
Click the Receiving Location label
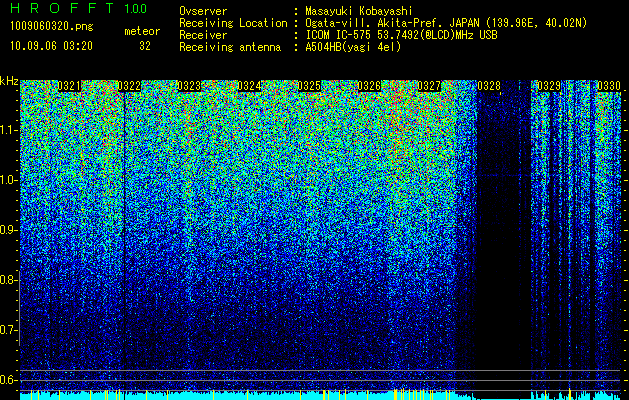pyautogui.click(x=233, y=23)
